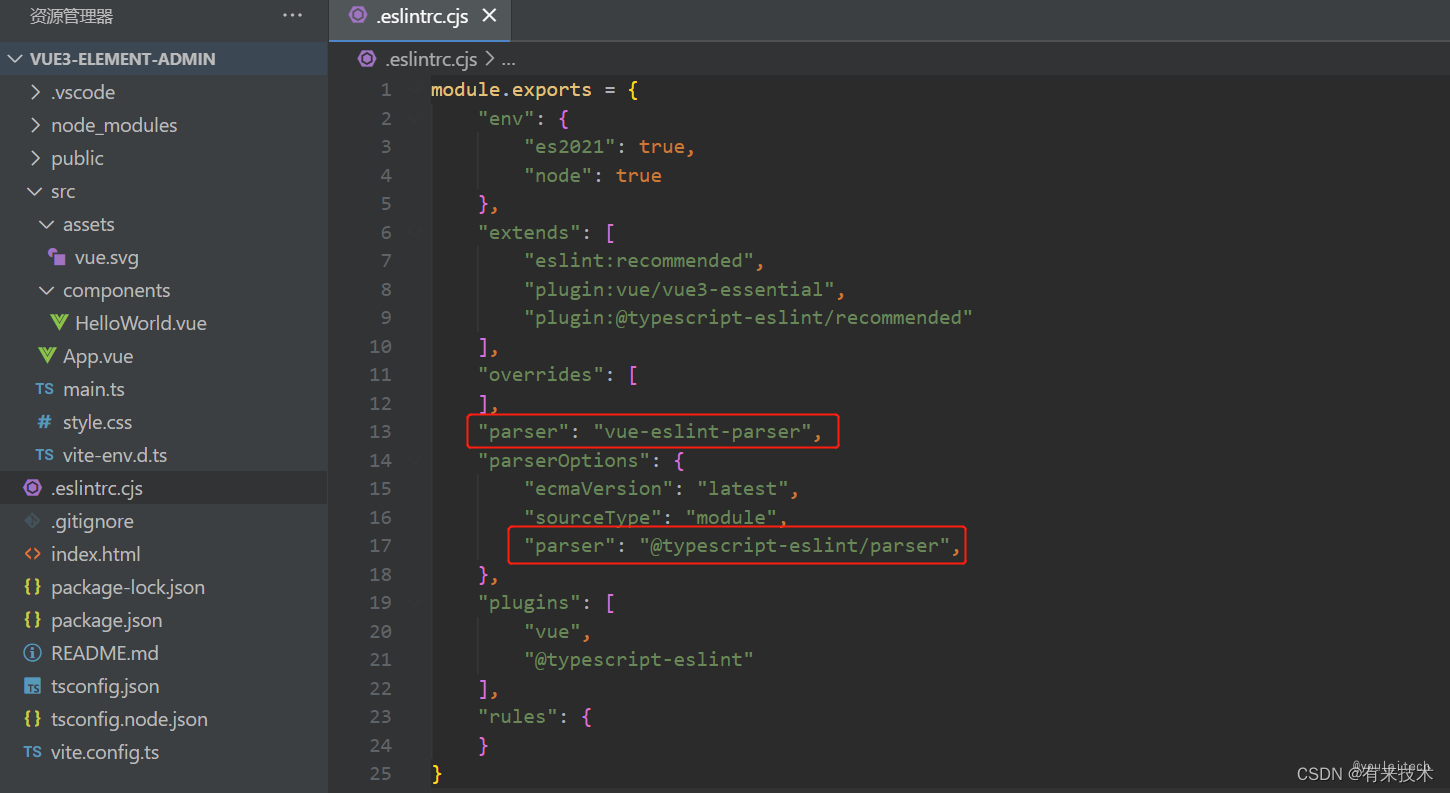Click the TS icon beside main.ts
This screenshot has height=793, width=1450.
45,389
